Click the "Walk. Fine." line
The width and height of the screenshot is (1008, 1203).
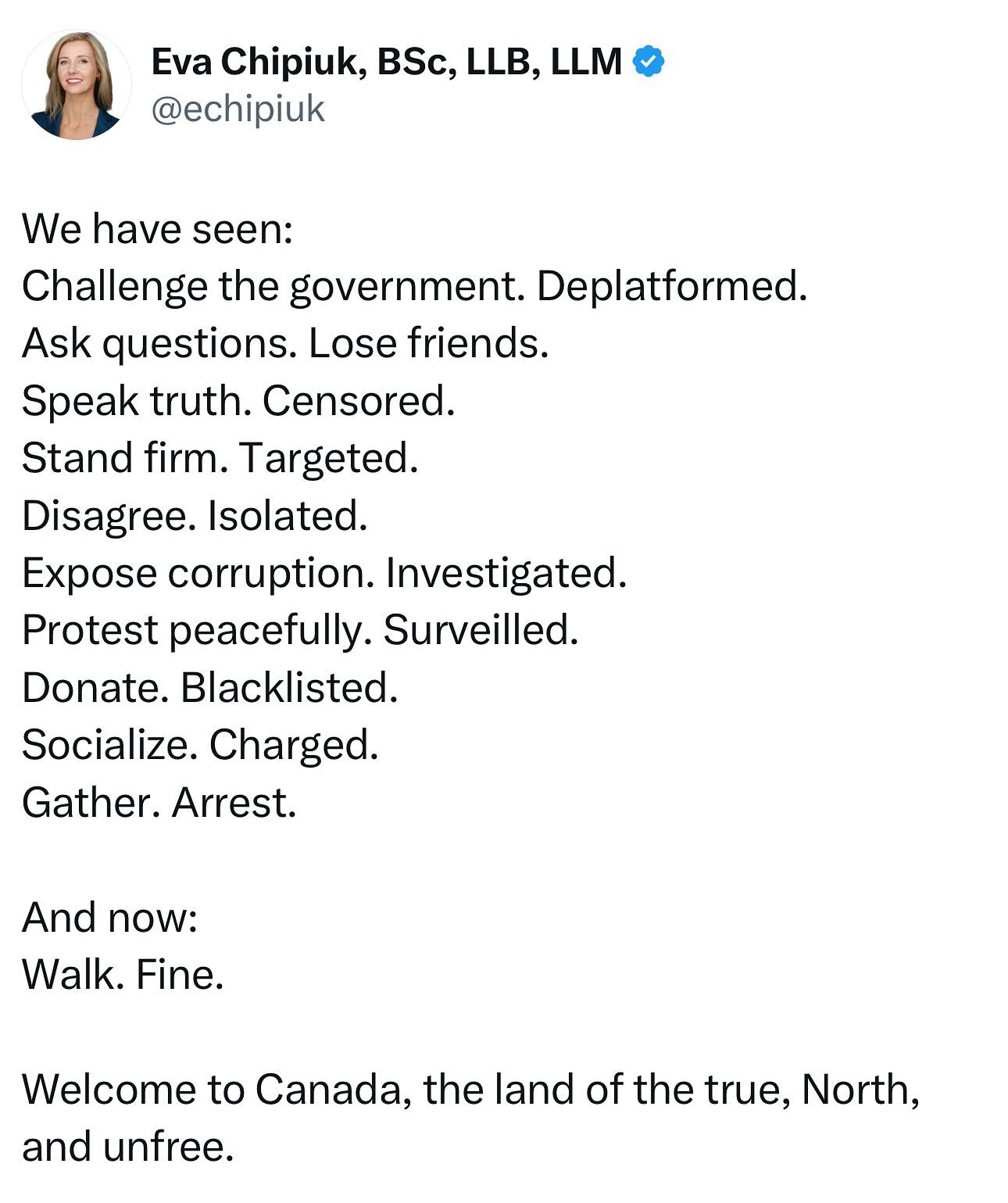click(x=123, y=974)
